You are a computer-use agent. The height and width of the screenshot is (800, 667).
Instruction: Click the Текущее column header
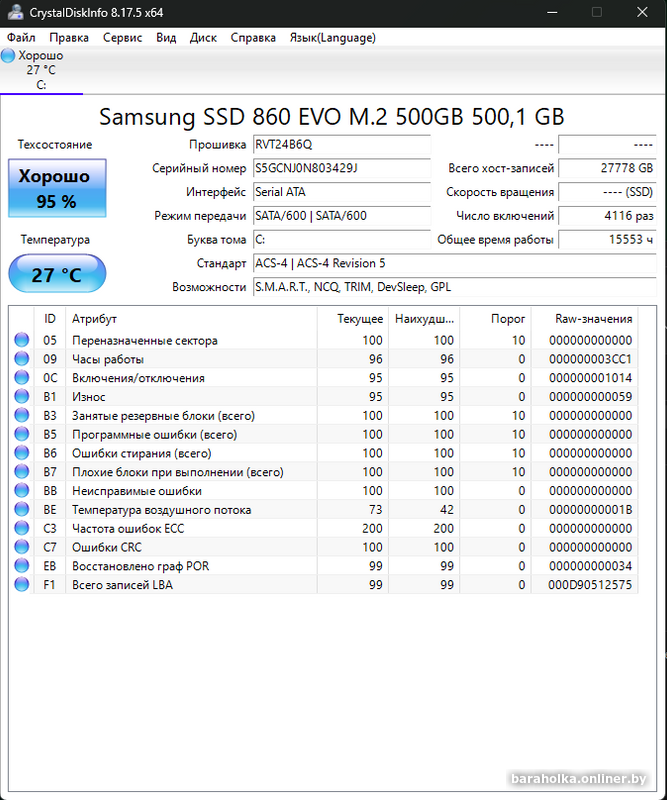point(353,319)
